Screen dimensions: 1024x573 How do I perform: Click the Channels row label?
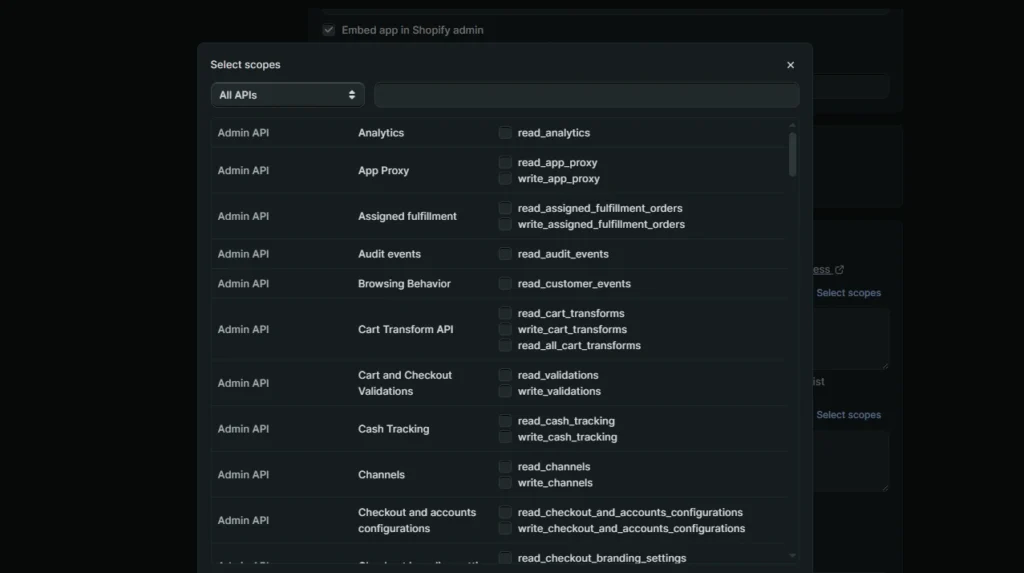(381, 474)
